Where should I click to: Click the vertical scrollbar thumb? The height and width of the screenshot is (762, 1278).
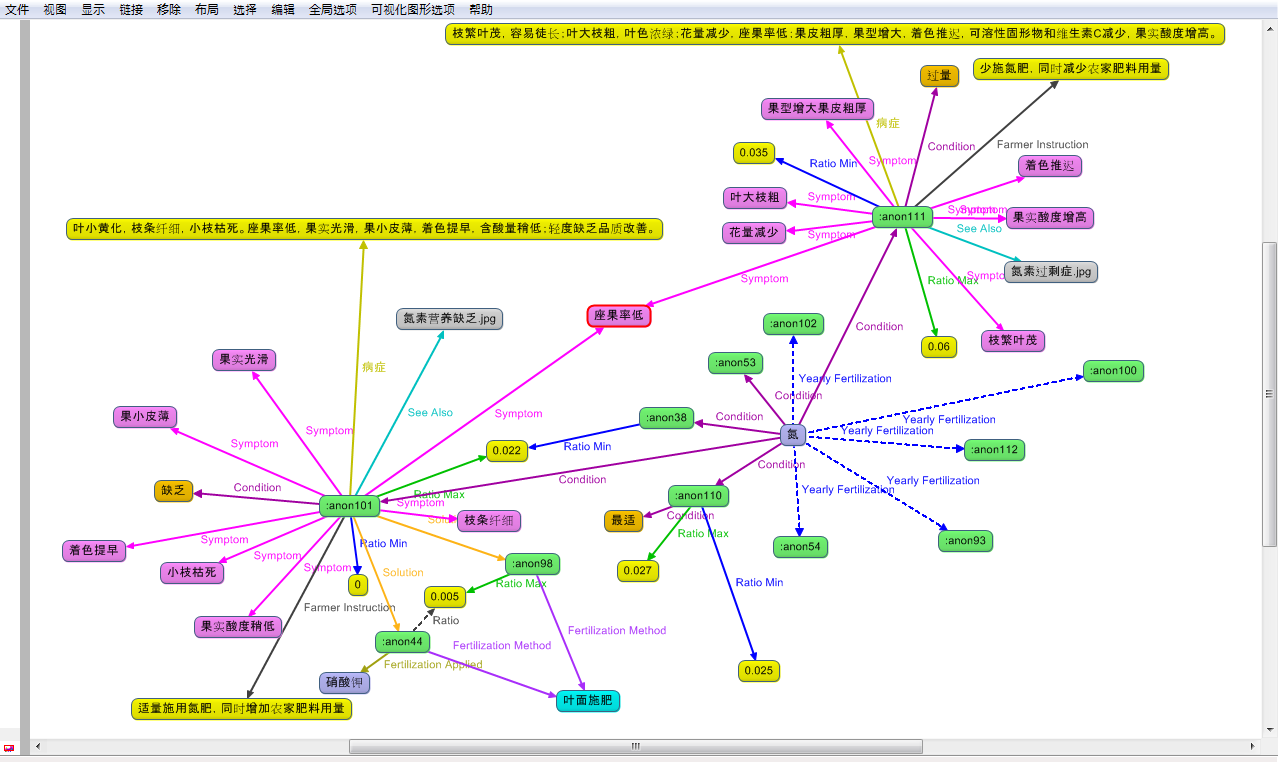click(1269, 393)
